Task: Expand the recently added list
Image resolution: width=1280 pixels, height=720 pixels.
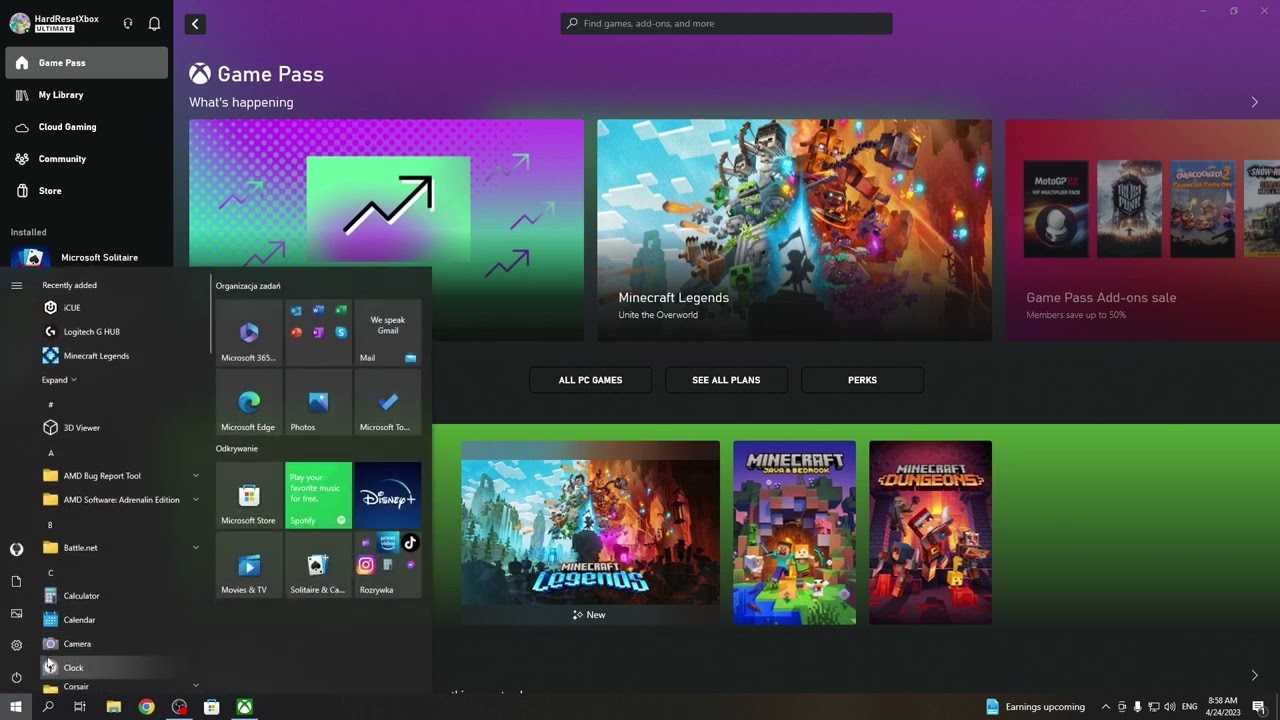Action: (59, 380)
